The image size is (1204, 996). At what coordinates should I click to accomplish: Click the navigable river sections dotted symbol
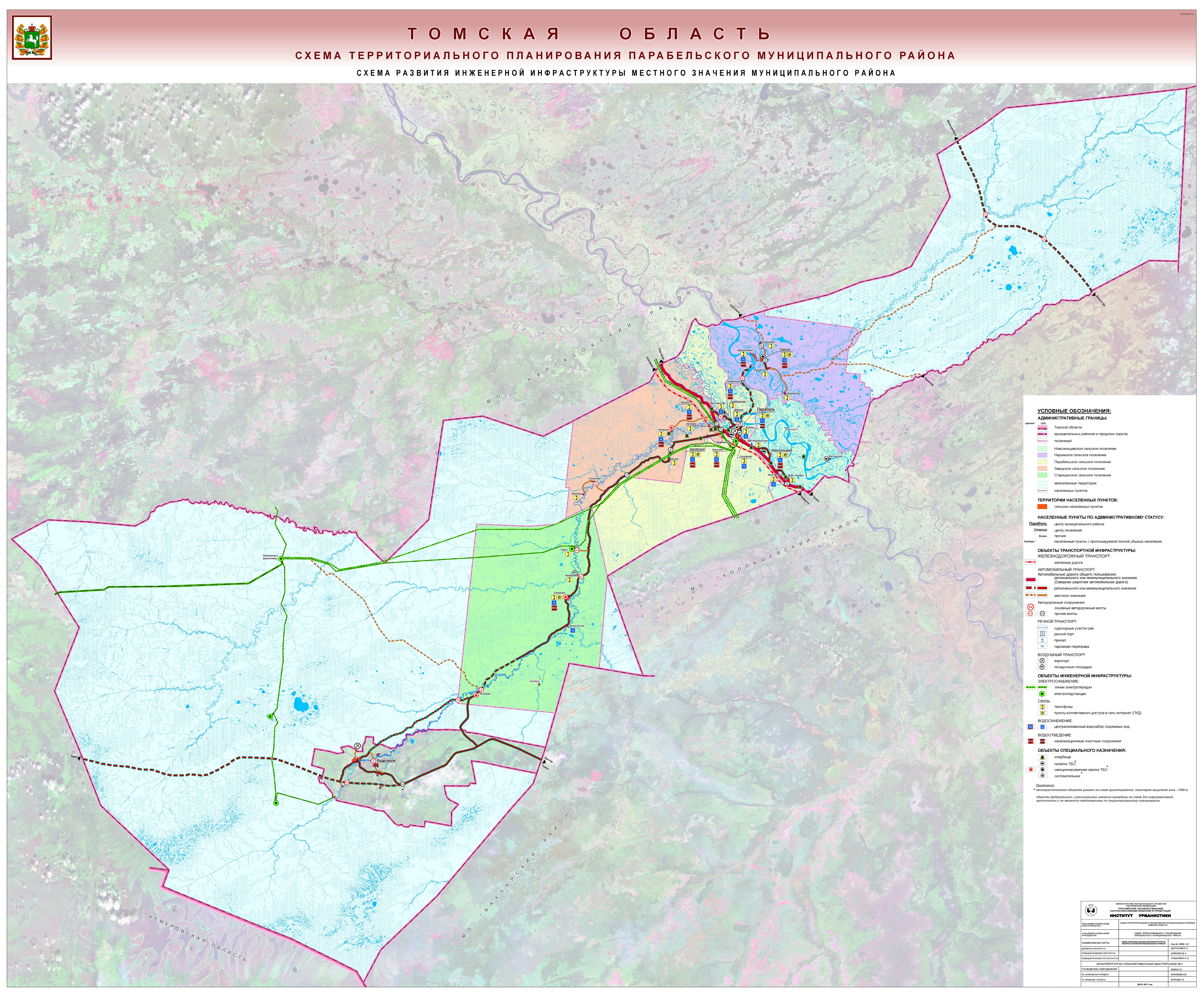[x=1042, y=628]
